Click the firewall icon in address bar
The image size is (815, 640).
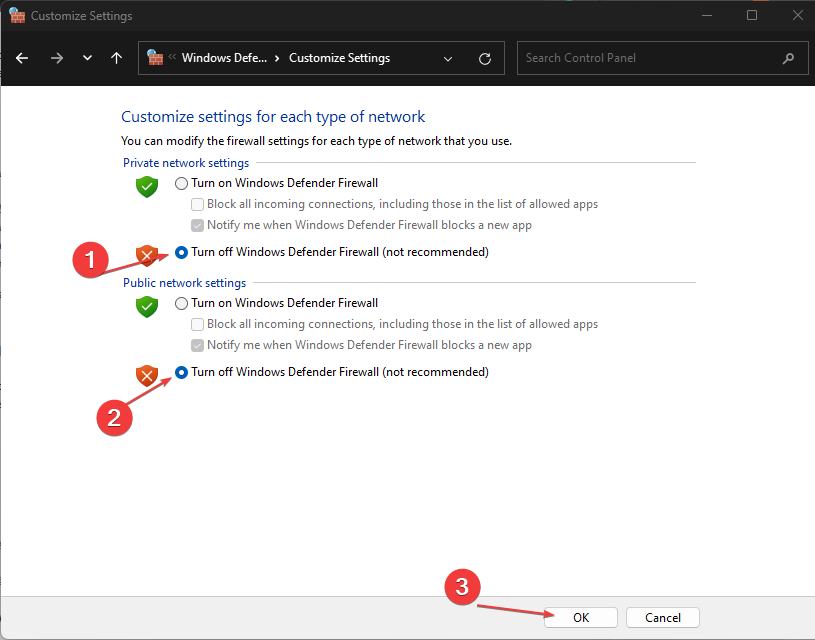tap(155, 58)
